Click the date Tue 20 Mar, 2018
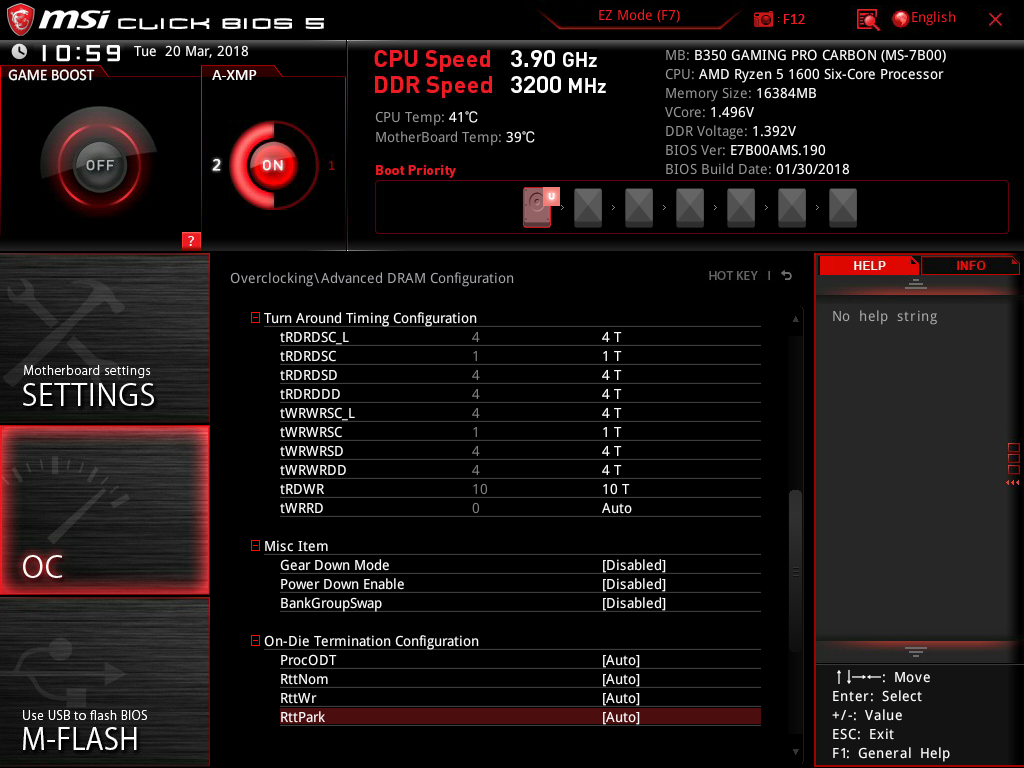 pos(191,51)
